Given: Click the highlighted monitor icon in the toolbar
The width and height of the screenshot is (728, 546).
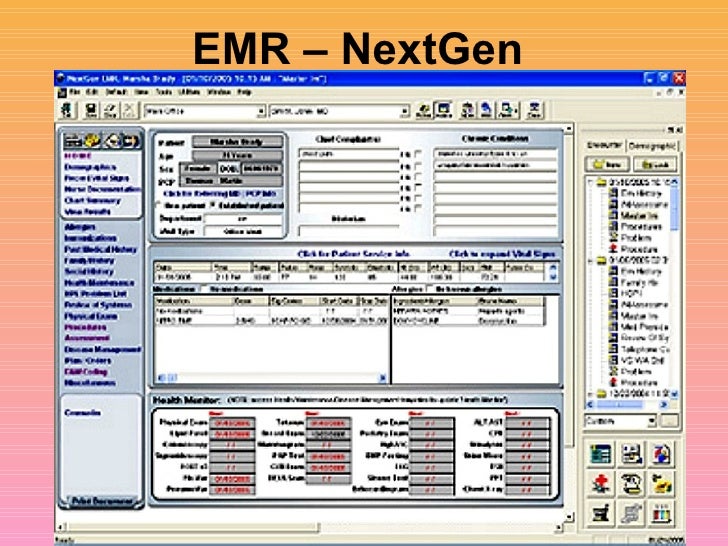Looking at the screenshot, I should coord(443,110).
